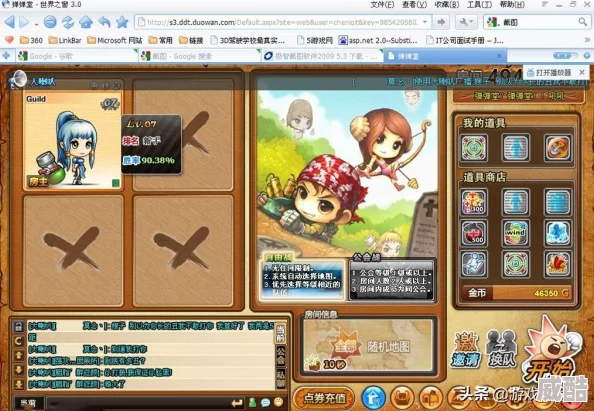Buy the invisibility item in 道具商店

(516, 202)
